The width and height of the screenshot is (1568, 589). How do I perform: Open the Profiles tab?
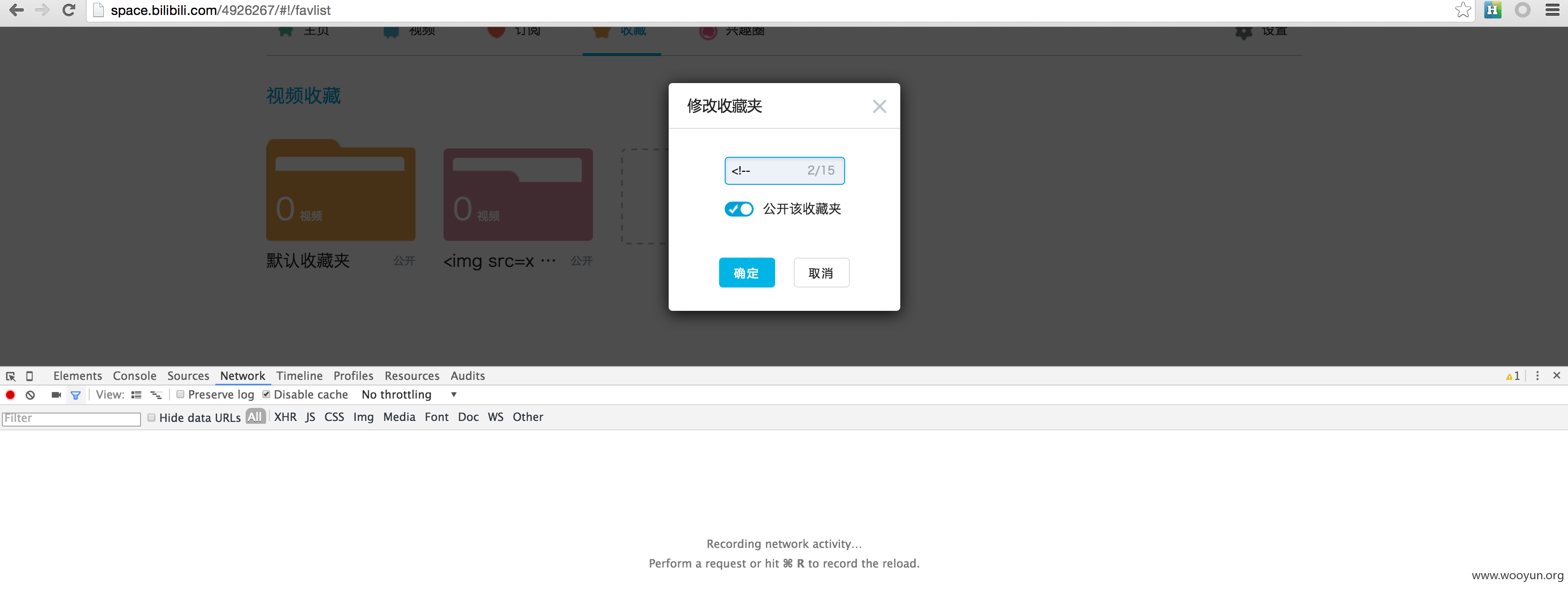pos(353,376)
